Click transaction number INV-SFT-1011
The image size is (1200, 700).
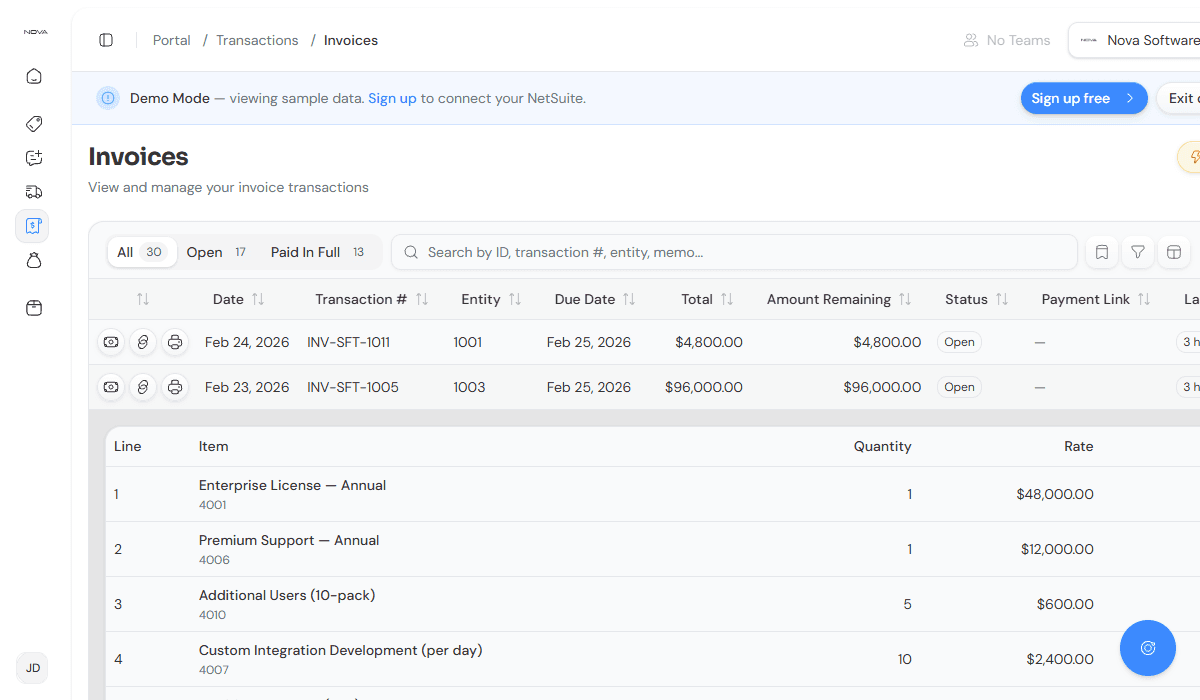(348, 342)
